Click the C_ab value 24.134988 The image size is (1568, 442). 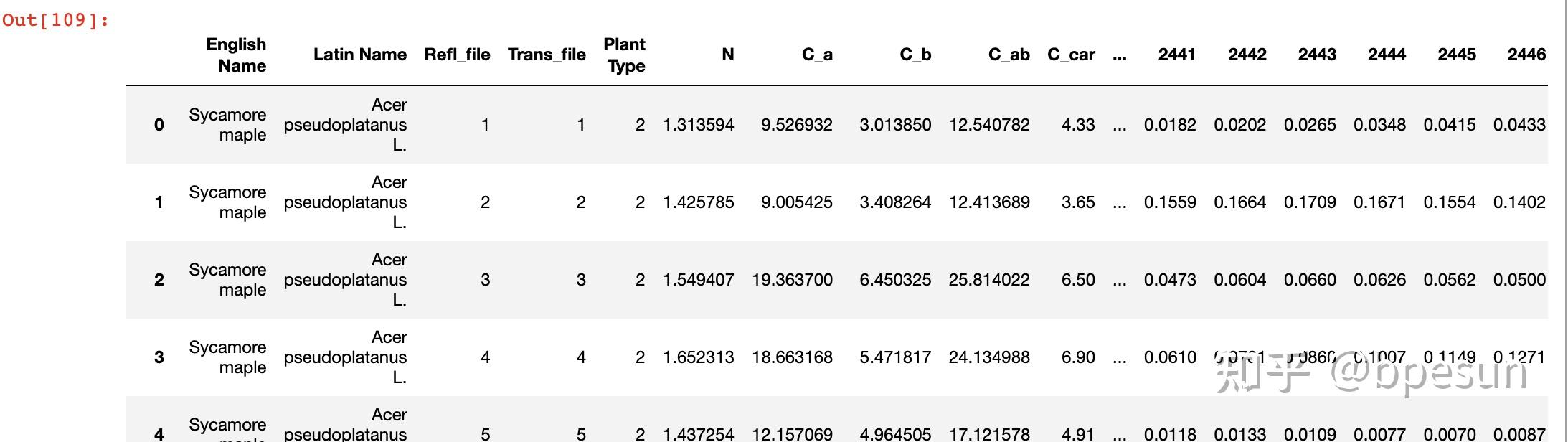point(989,357)
